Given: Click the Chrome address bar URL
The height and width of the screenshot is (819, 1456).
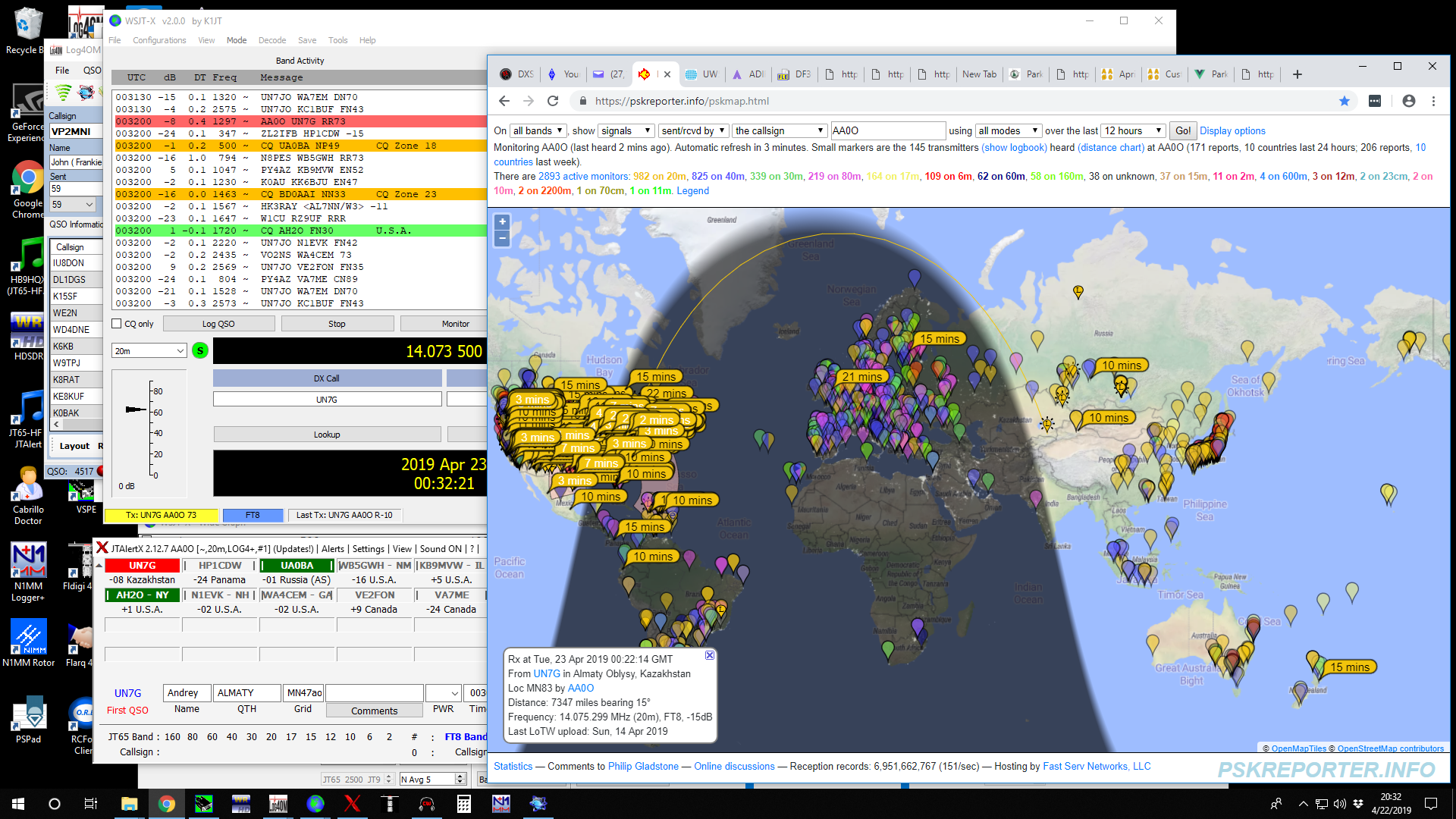Looking at the screenshot, I should coord(682,101).
